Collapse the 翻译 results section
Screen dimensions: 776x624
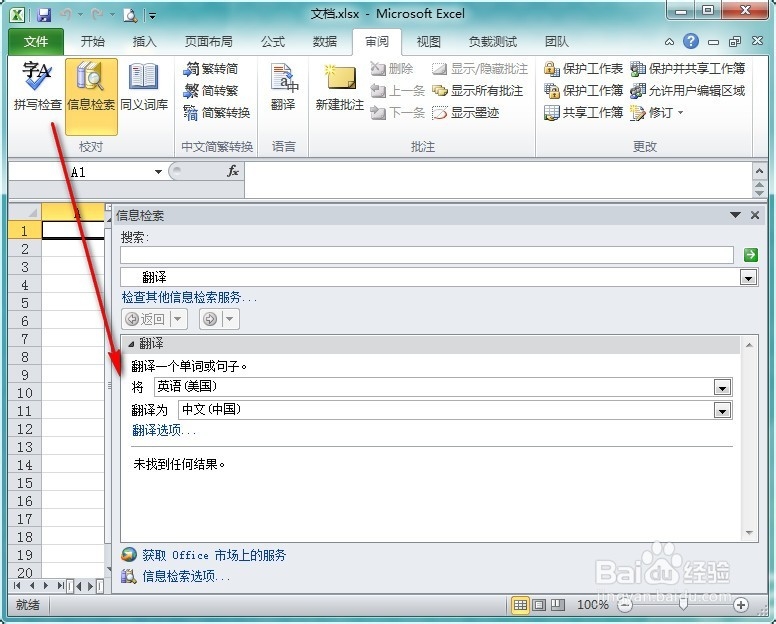[131, 344]
